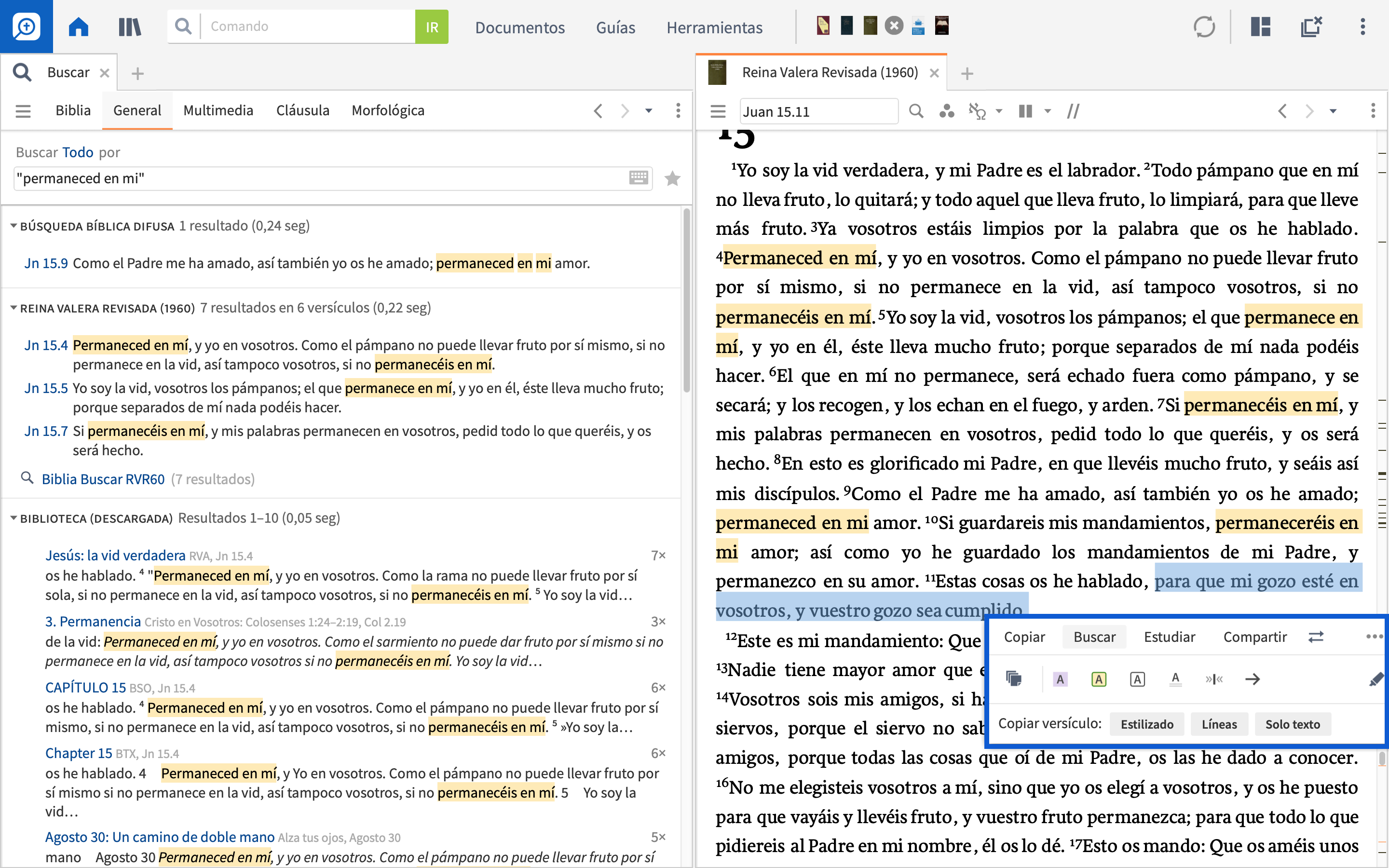
Task: Open the Bible panel history dropdown
Action: pos(1334,111)
